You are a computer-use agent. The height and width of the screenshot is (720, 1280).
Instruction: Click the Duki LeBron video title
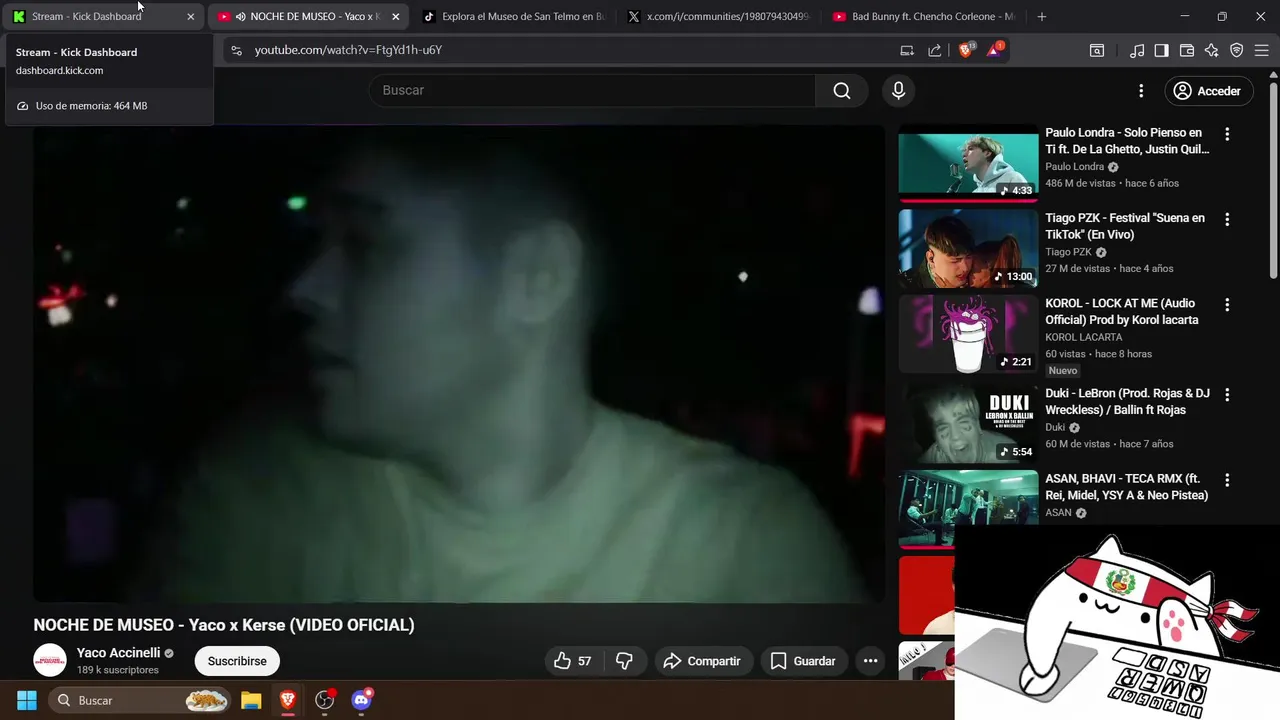click(x=1128, y=402)
